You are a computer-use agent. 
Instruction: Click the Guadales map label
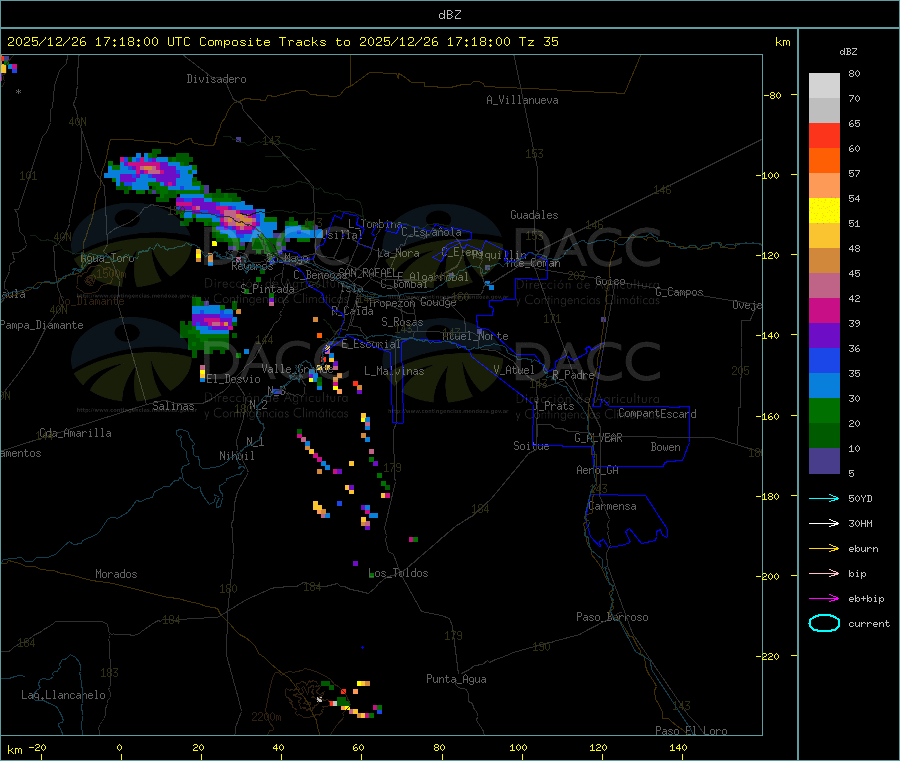click(534, 215)
